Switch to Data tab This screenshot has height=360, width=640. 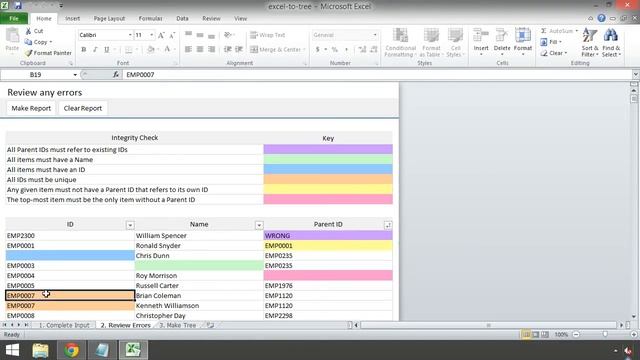pyautogui.click(x=182, y=18)
